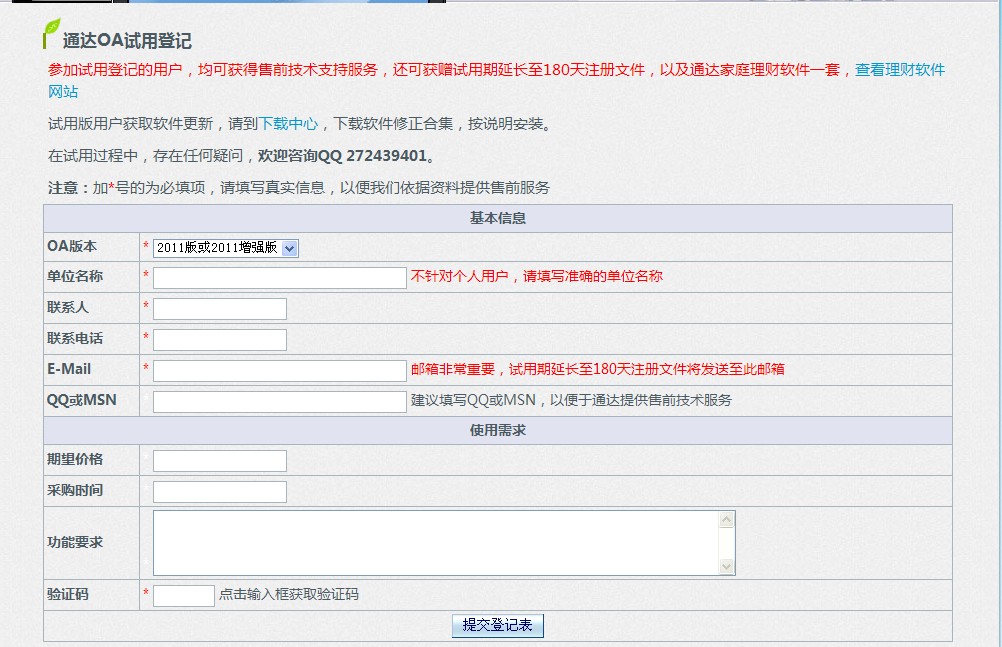Click the 通达OA试用登记 heading
1002x647 pixels.
[x=127, y=41]
